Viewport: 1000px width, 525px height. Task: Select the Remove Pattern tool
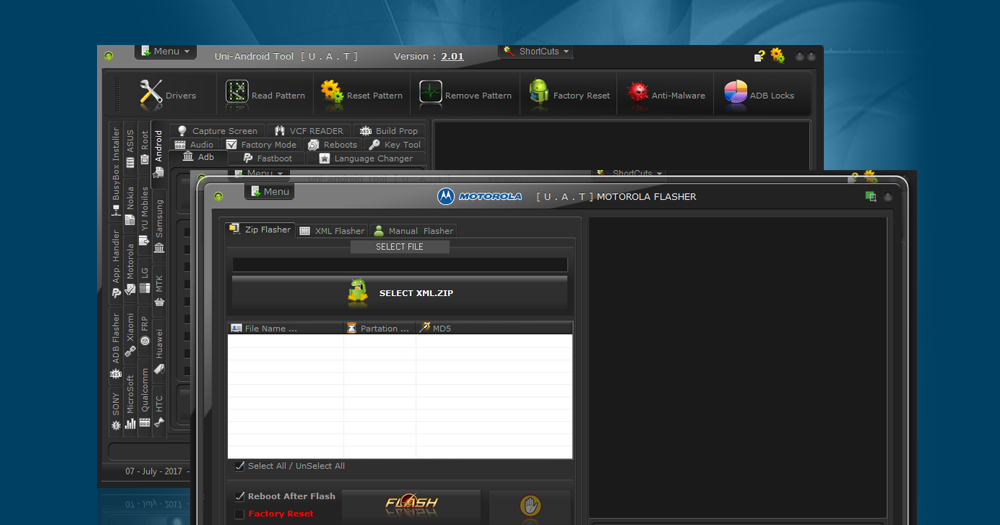465,95
